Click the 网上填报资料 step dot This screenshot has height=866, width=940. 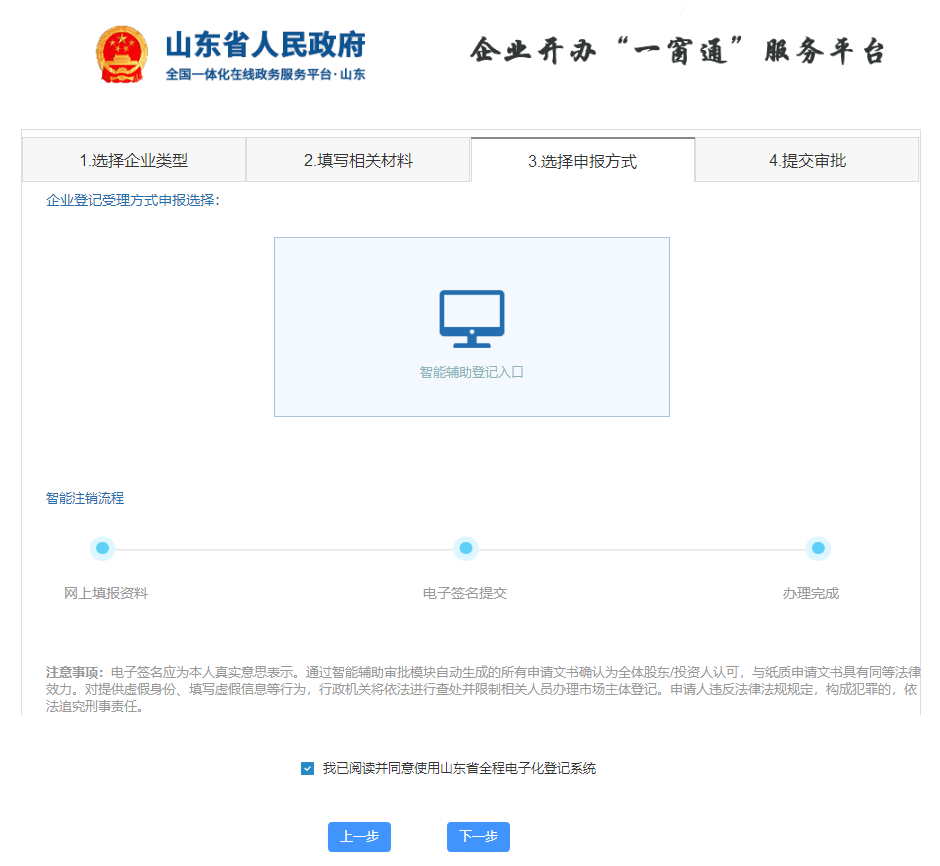103,548
